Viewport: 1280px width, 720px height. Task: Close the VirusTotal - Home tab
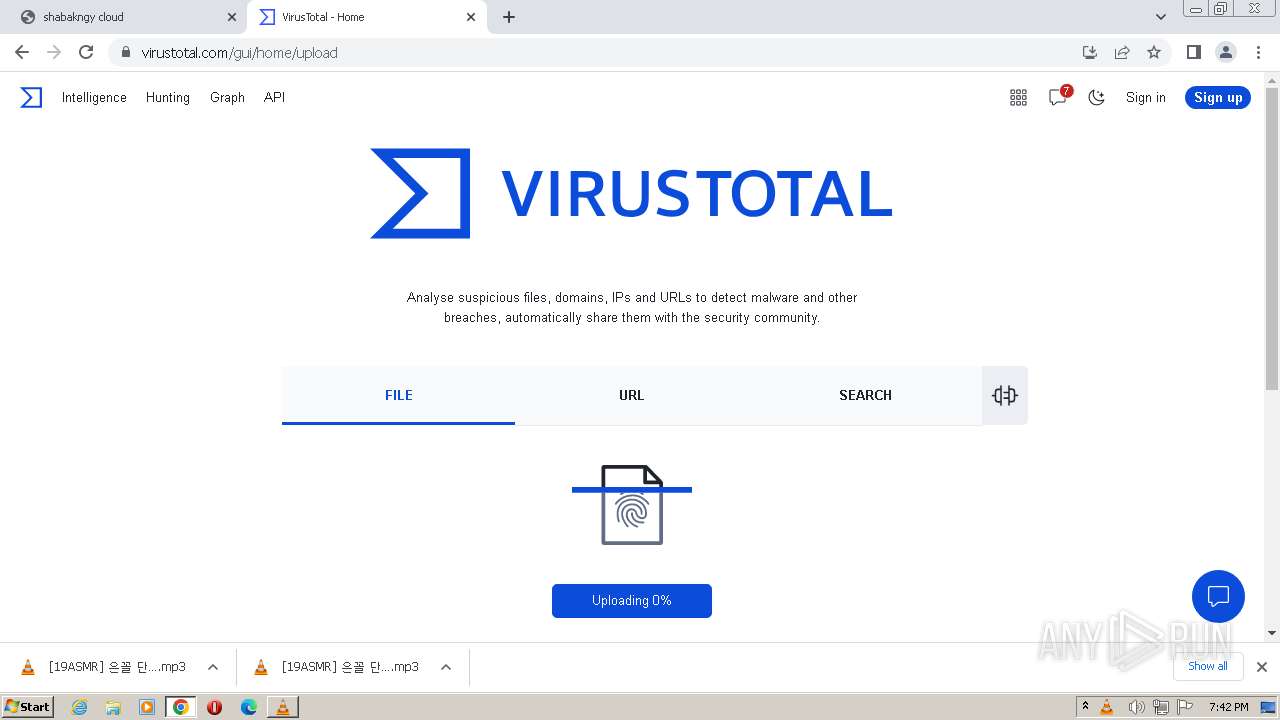[471, 17]
